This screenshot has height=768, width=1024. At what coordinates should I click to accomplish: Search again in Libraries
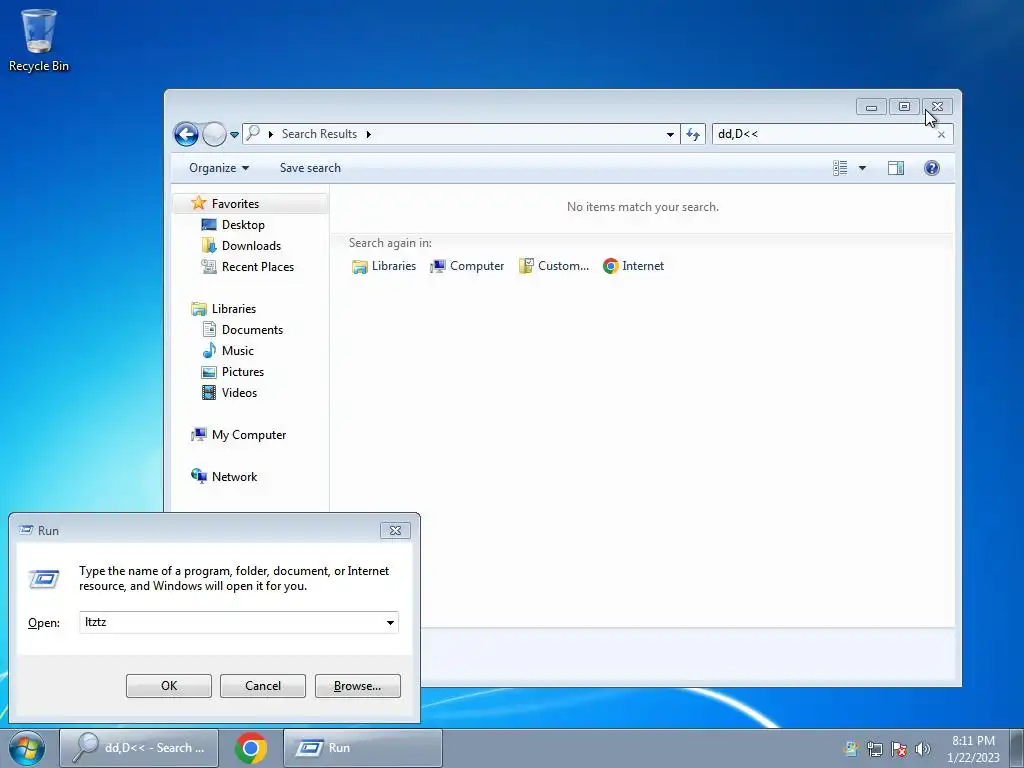(x=383, y=266)
